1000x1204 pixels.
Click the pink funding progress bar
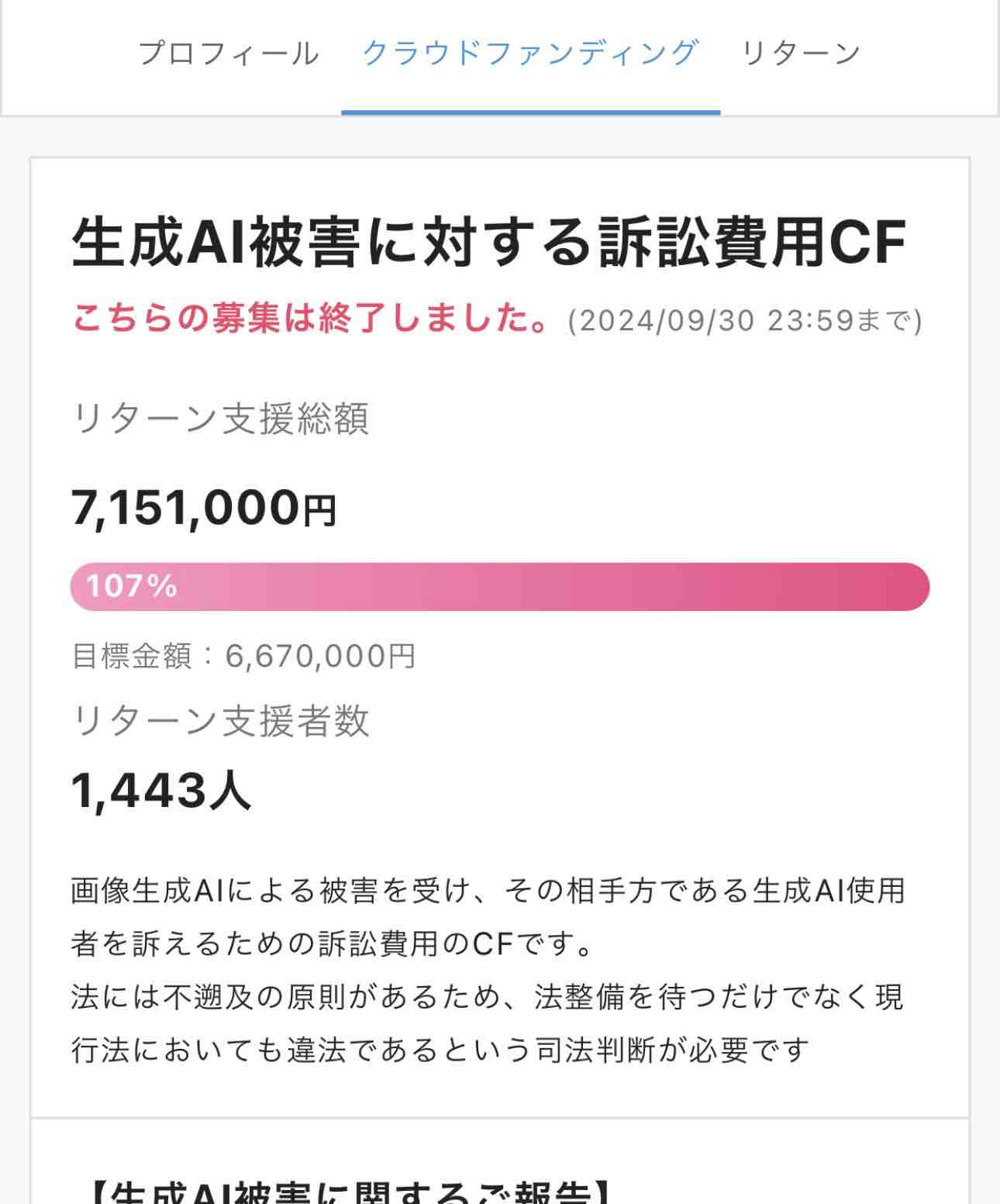click(543, 587)
